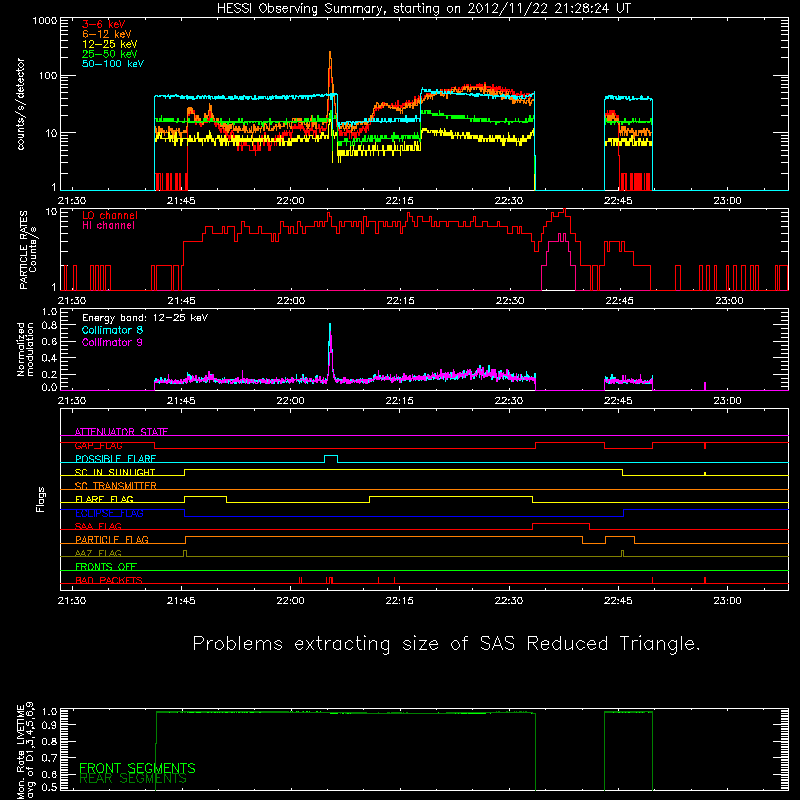Click the 0.9 tick on livetime axis
Viewport: 800px width, 800px height.
click(49, 724)
